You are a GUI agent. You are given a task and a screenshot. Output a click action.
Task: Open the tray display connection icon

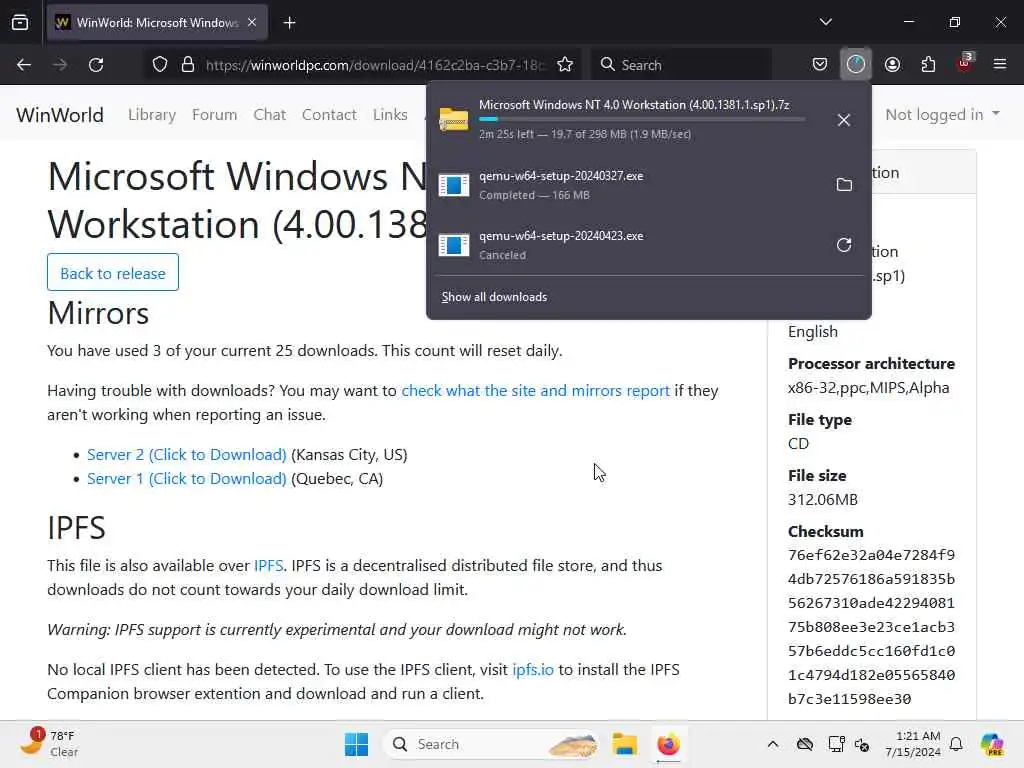pyautogui.click(x=836, y=744)
